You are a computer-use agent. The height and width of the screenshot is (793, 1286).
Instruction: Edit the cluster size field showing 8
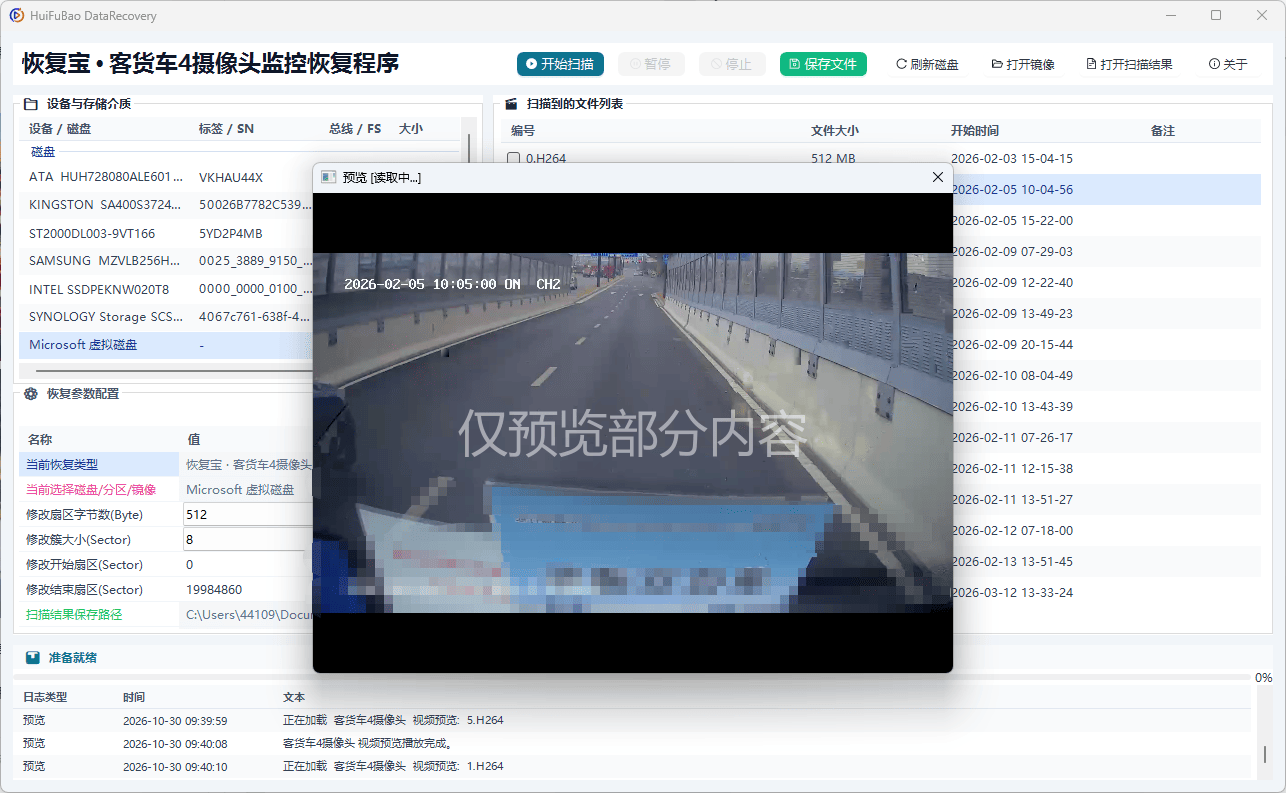click(x=248, y=539)
